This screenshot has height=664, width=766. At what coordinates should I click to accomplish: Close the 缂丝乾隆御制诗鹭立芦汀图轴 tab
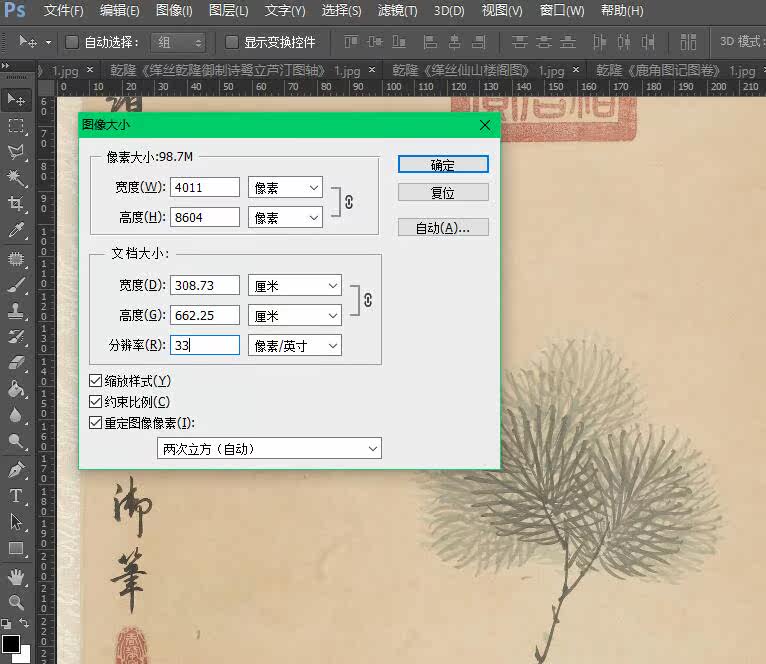(x=372, y=70)
